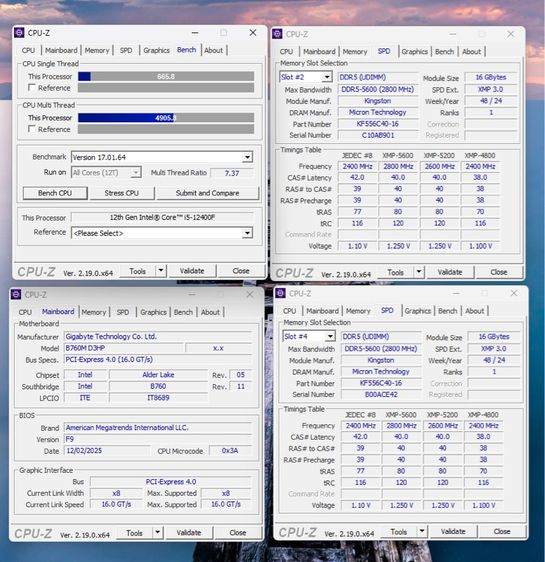Screen dimensions: 545x562
Task: Click JEDEC #8 column header in Slot #4 window
Action: 360,415
